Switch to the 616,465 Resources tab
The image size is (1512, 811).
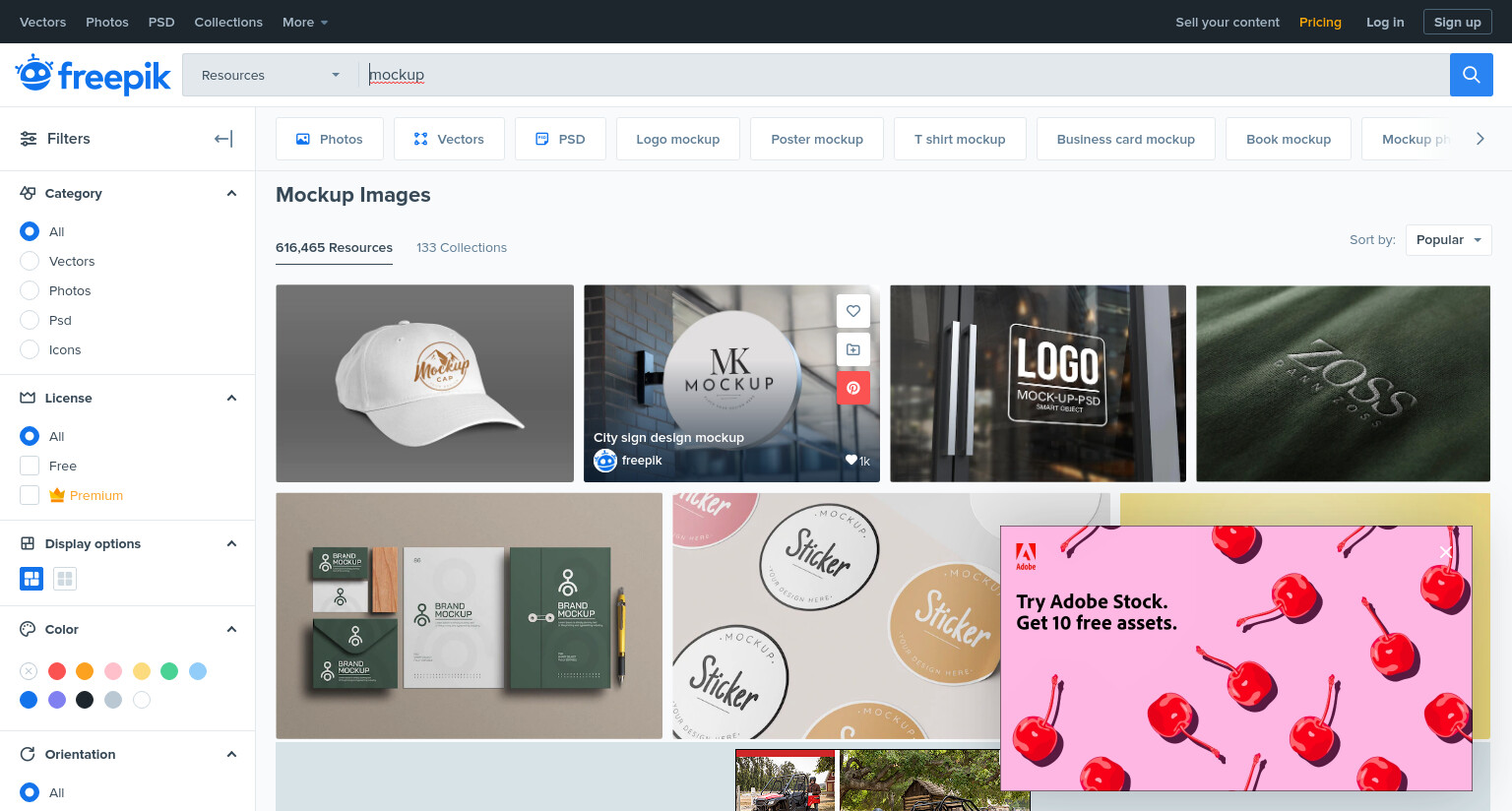point(334,248)
